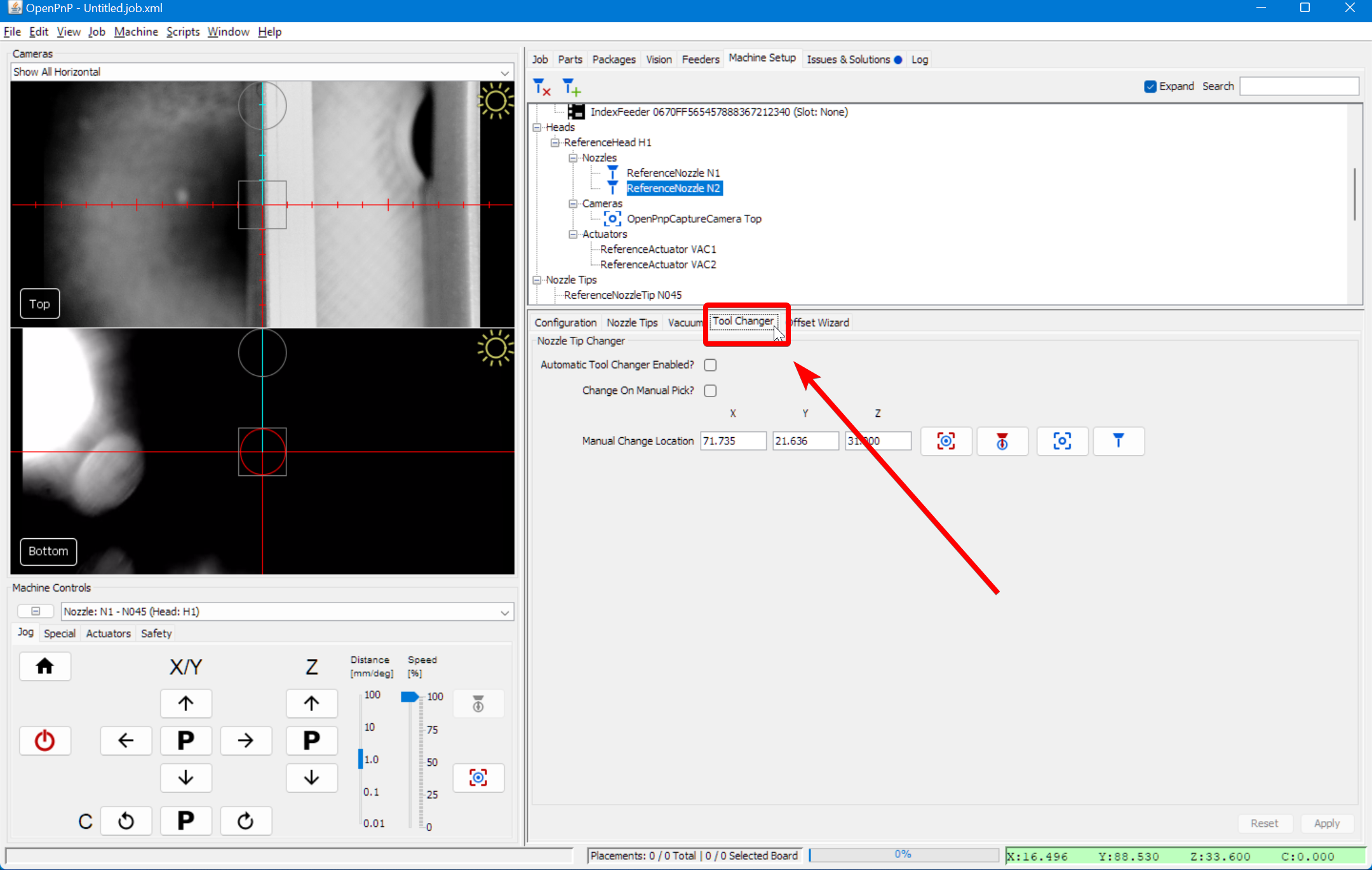Screen dimensions: 1372x870
Task: Toggle Change On Manual Pick checkbox
Action: tap(710, 390)
